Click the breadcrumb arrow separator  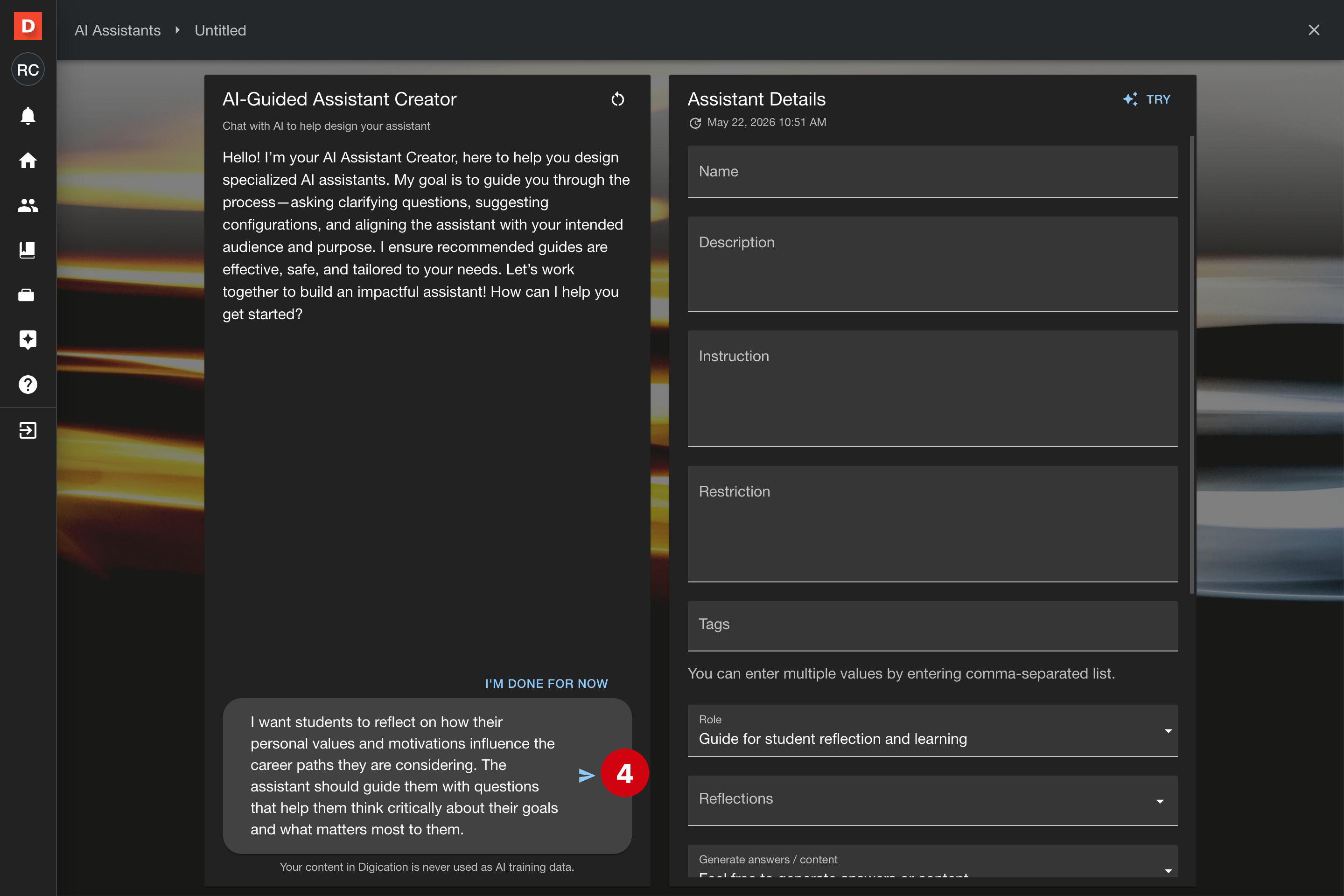coord(178,30)
